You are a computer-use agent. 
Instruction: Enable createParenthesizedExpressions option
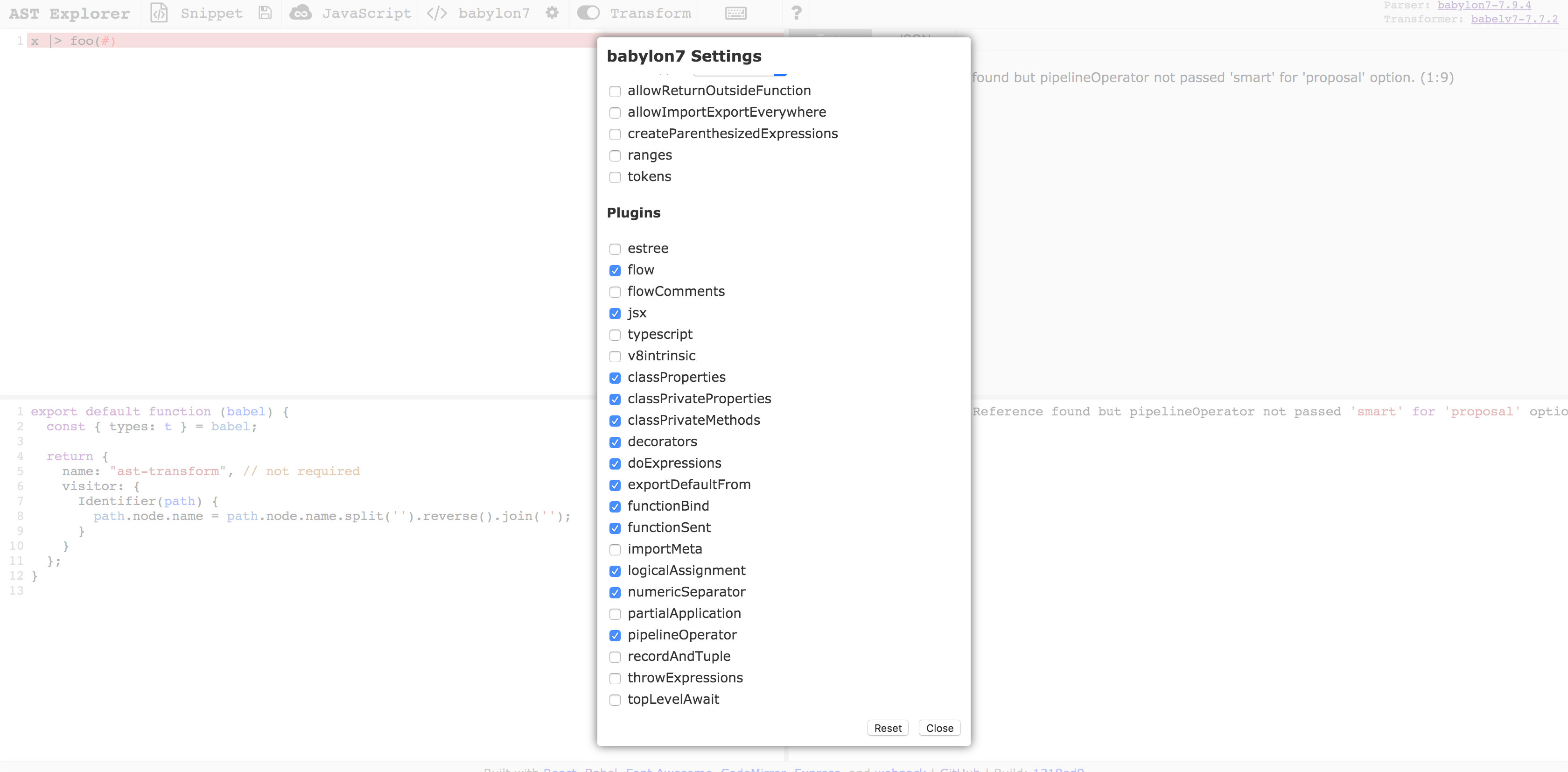pos(615,134)
